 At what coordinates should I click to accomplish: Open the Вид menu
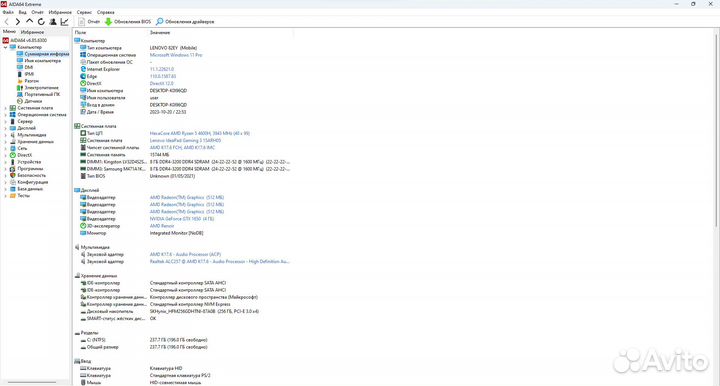pyautogui.click(x=22, y=12)
